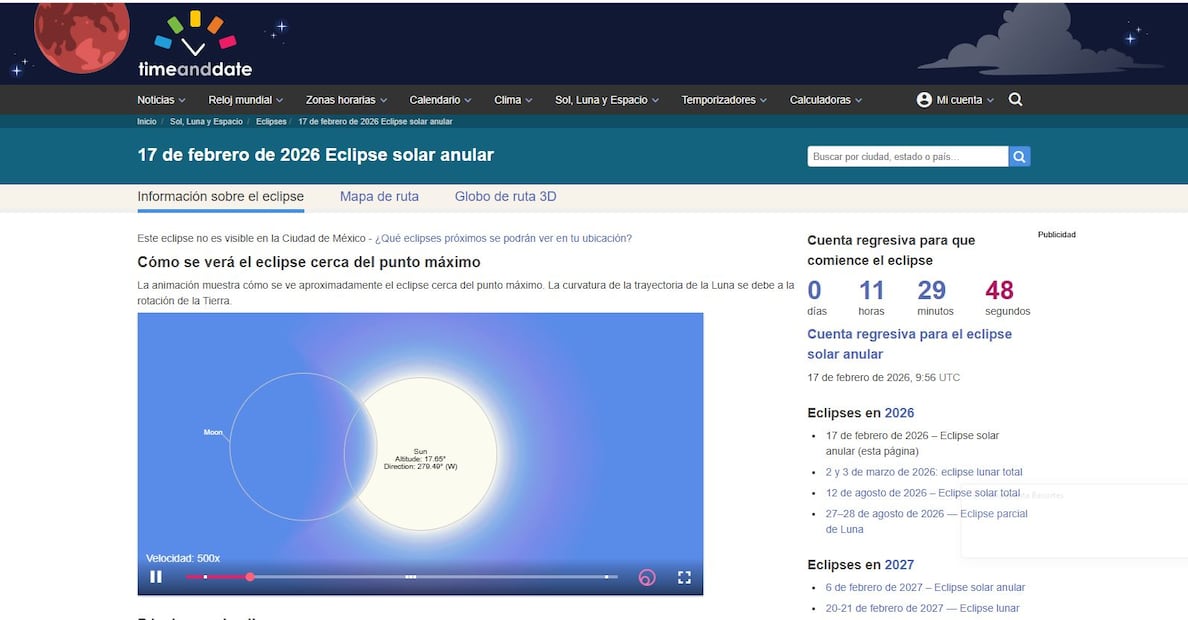Click the search button beside the city field
Viewport: 1188px width, 620px height.
tap(1019, 156)
